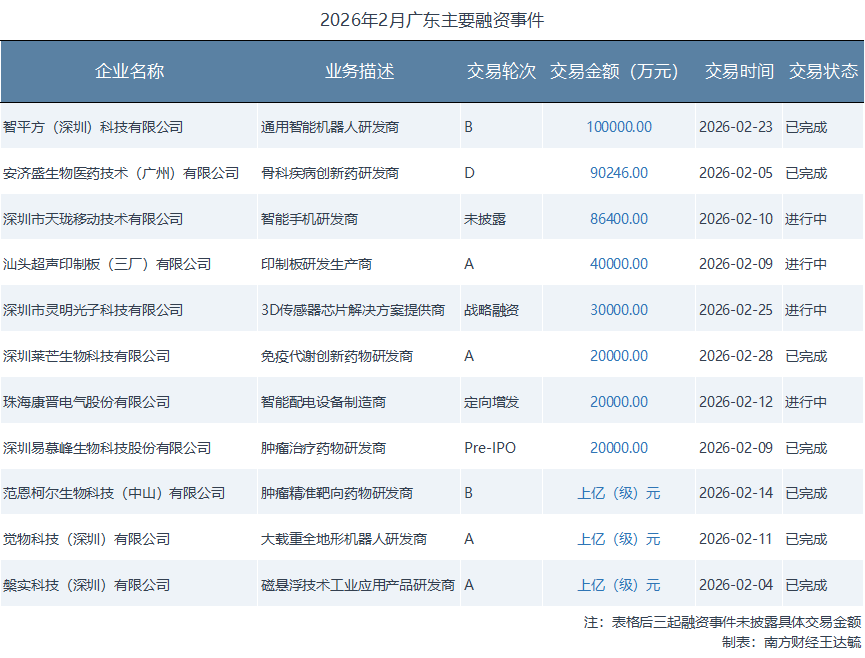Click the 86400.00 transaction amount
Image resolution: width=865 pixels, height=658 pixels.
click(x=619, y=219)
